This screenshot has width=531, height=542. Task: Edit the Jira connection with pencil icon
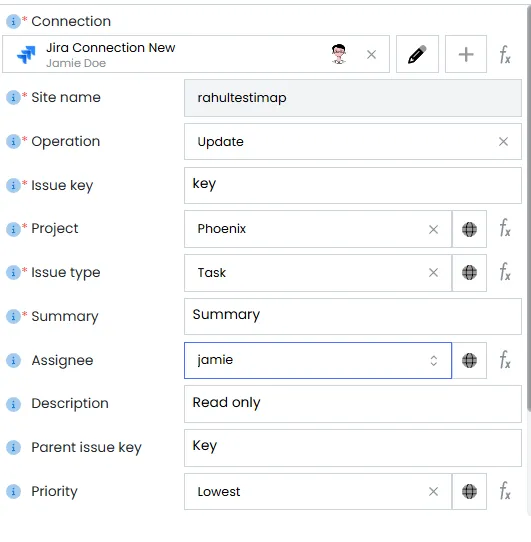417,54
